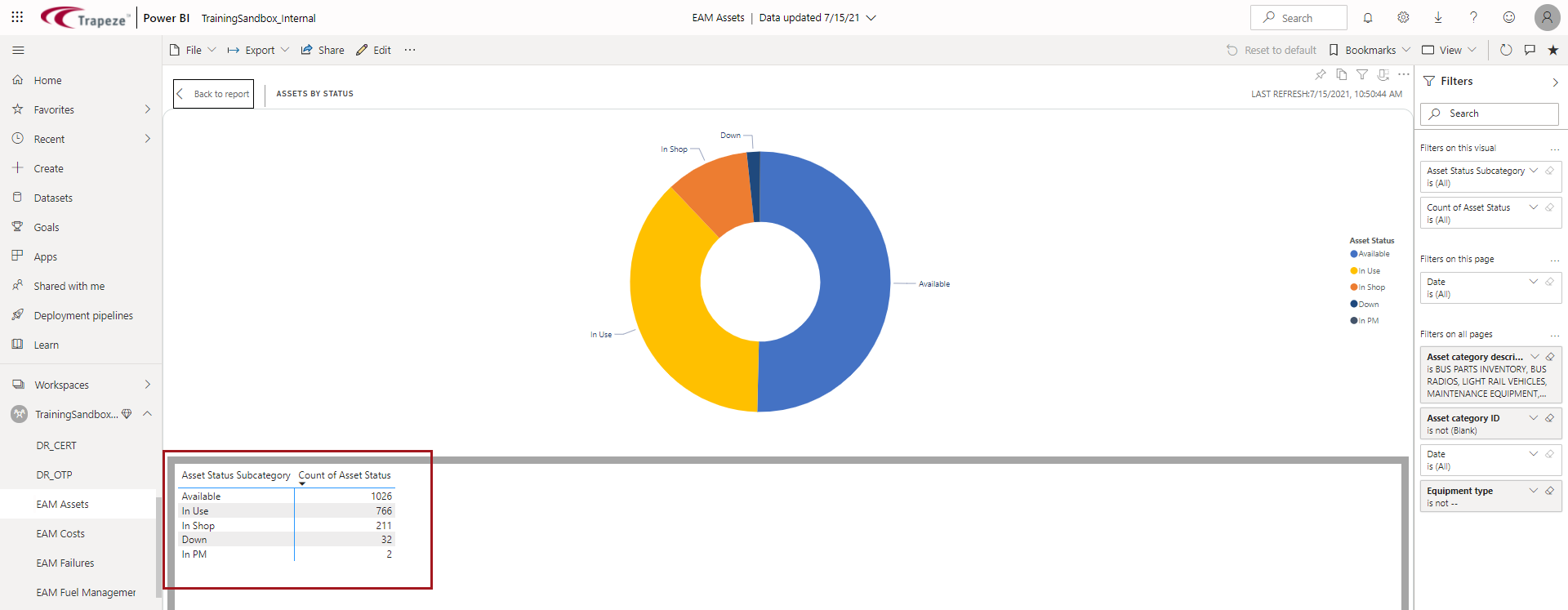Toggle favorite star for this report
This screenshot has height=610, width=1568.
1553,50
